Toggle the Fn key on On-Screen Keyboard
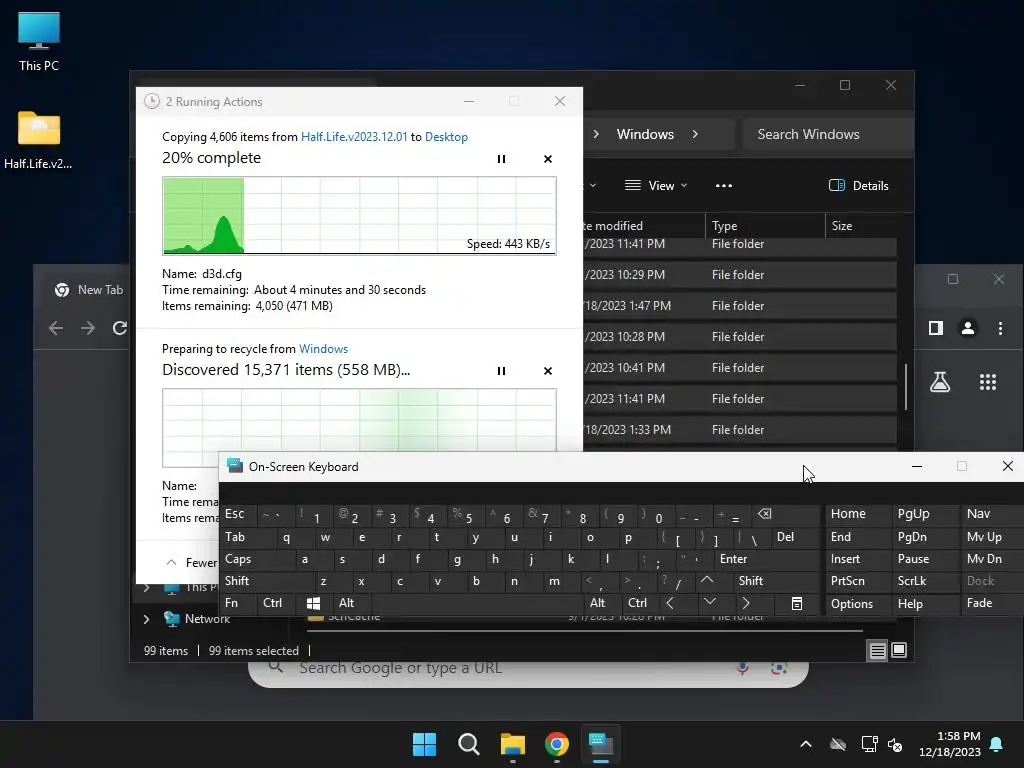This screenshot has width=1024, height=768. point(238,603)
